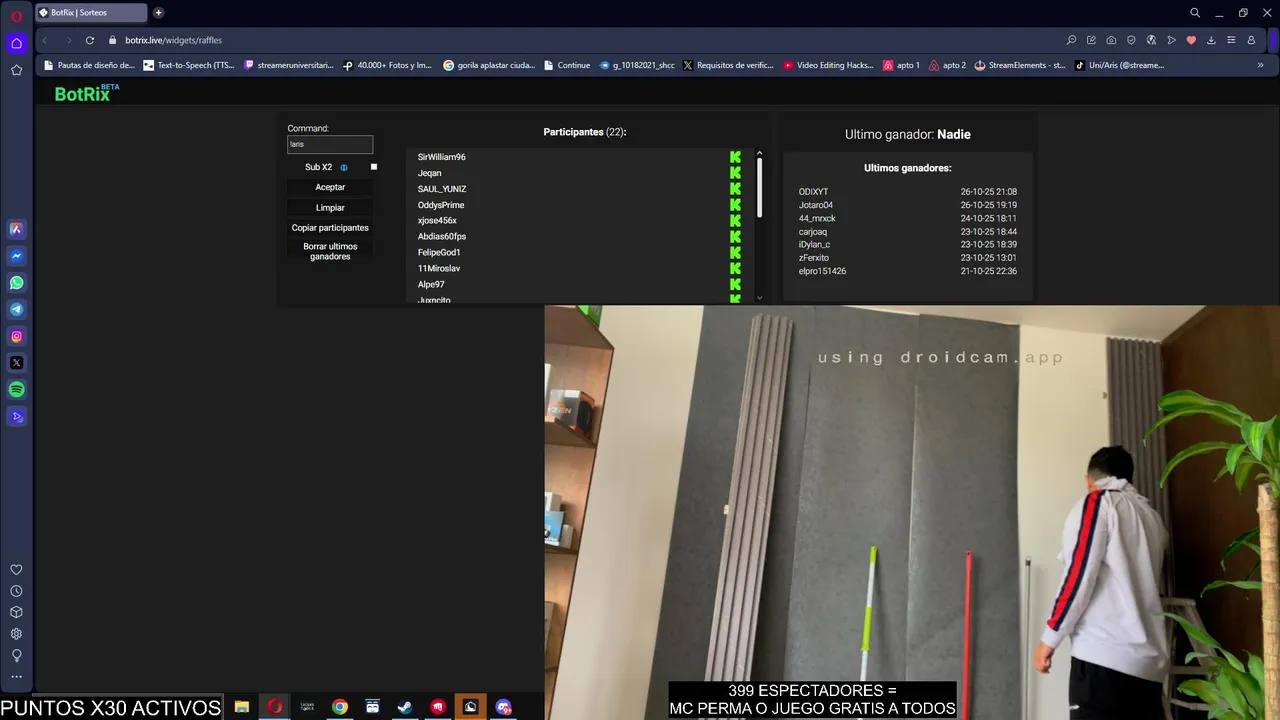The height and width of the screenshot is (720, 1280).
Task: Open Opera settings gear in sidebar
Action: pyautogui.click(x=16, y=634)
